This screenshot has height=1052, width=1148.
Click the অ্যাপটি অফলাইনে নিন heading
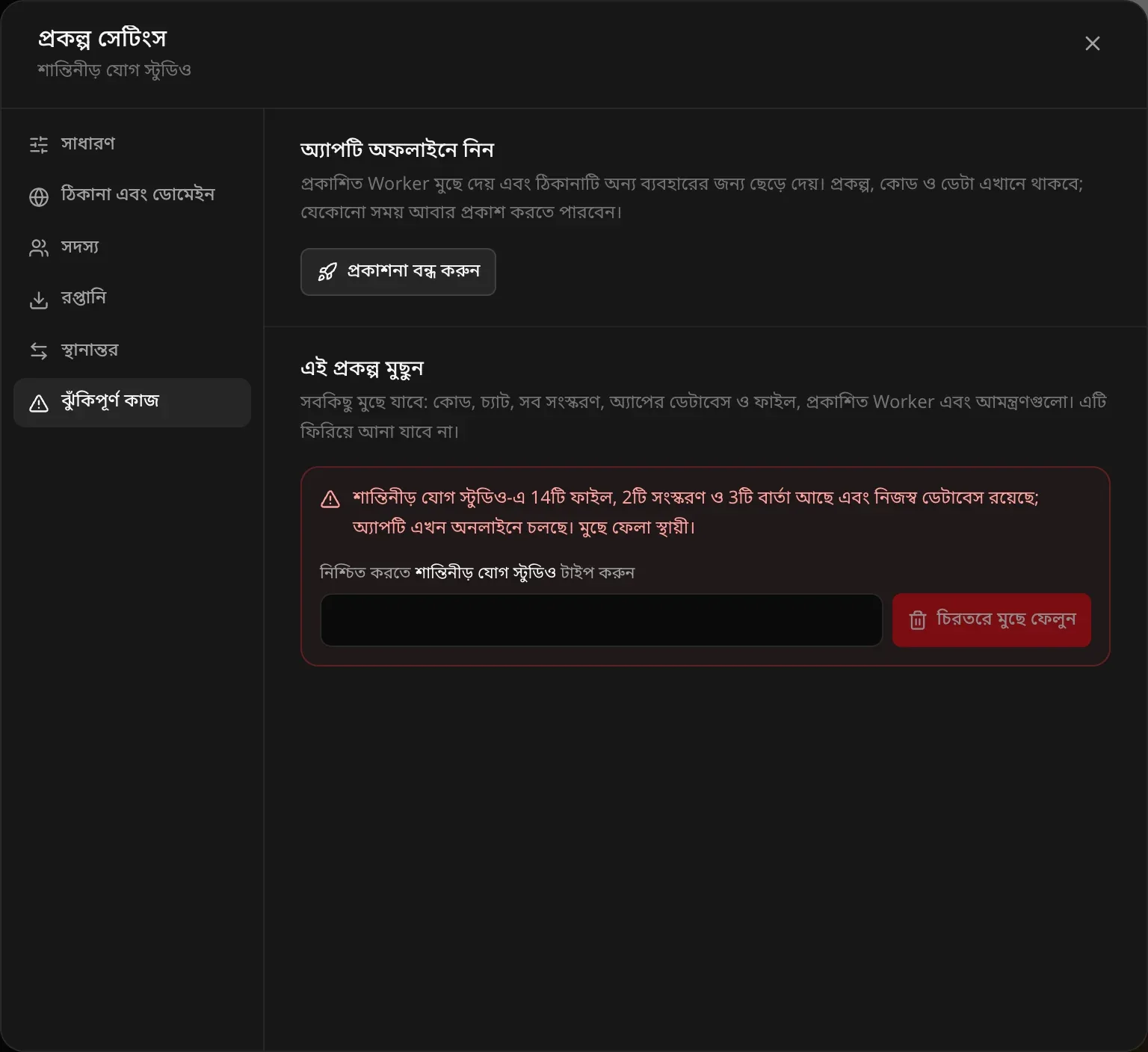pyautogui.click(x=397, y=149)
